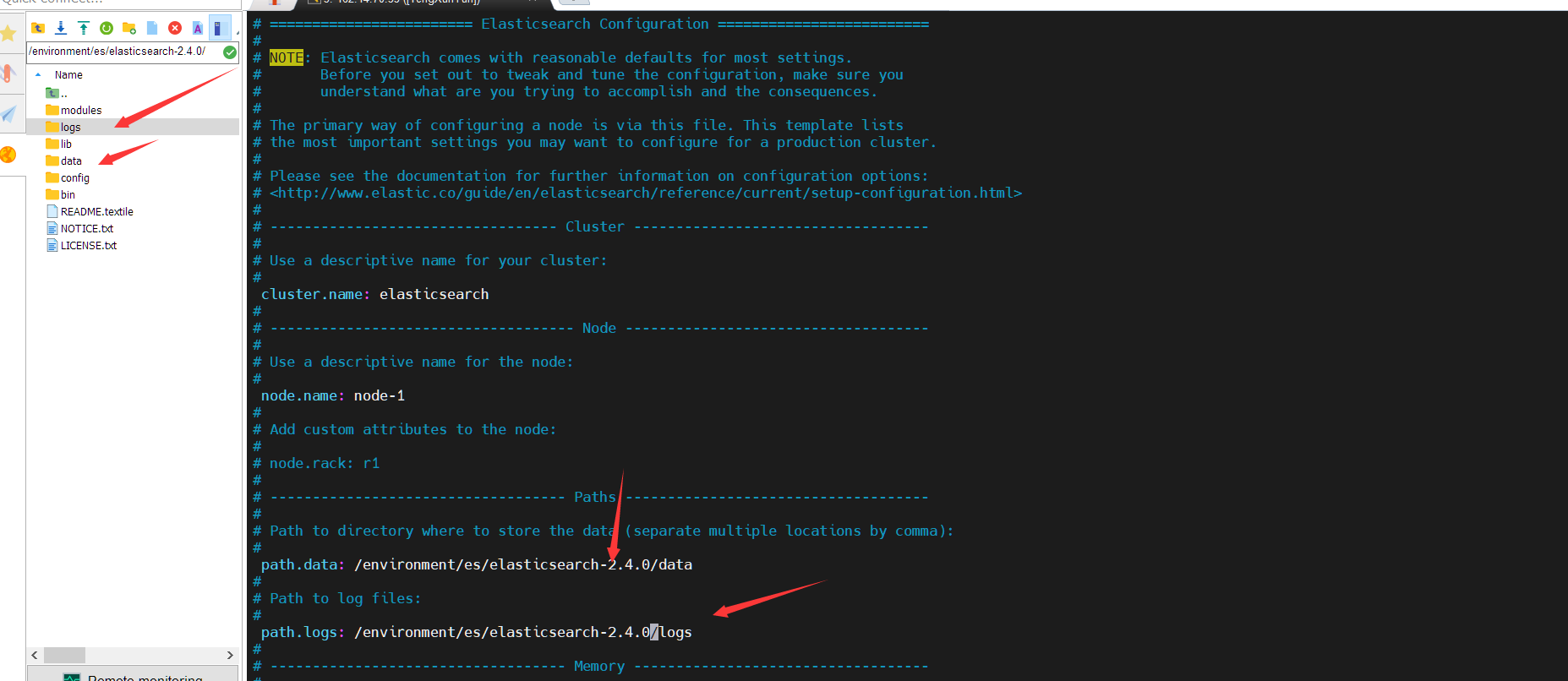
Task: Open the text file icon with letter A
Action: coord(198,28)
